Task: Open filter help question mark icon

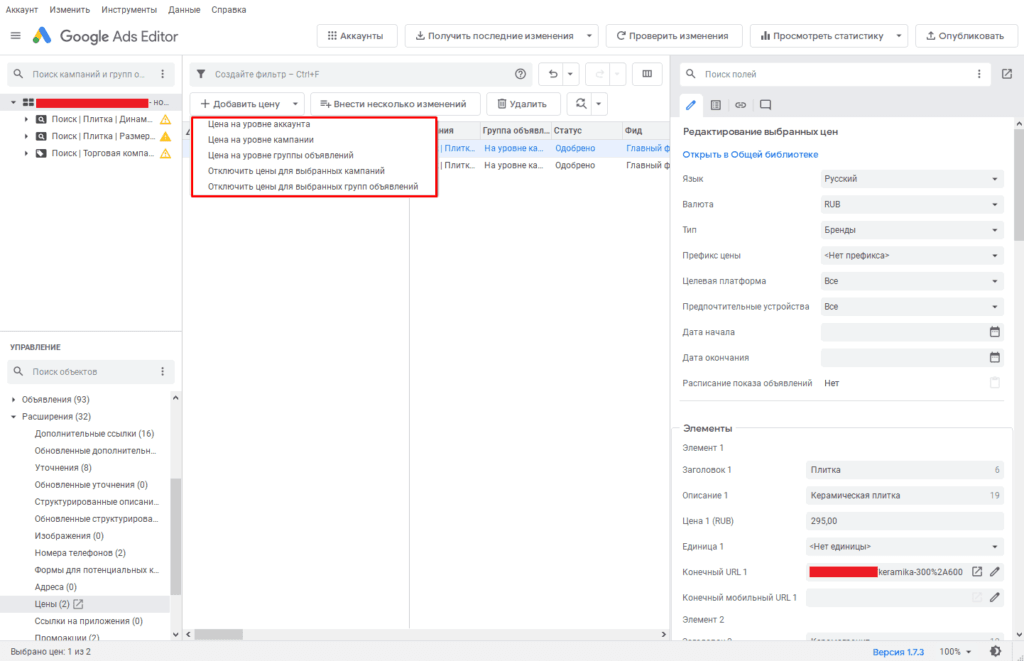Action: (520, 74)
